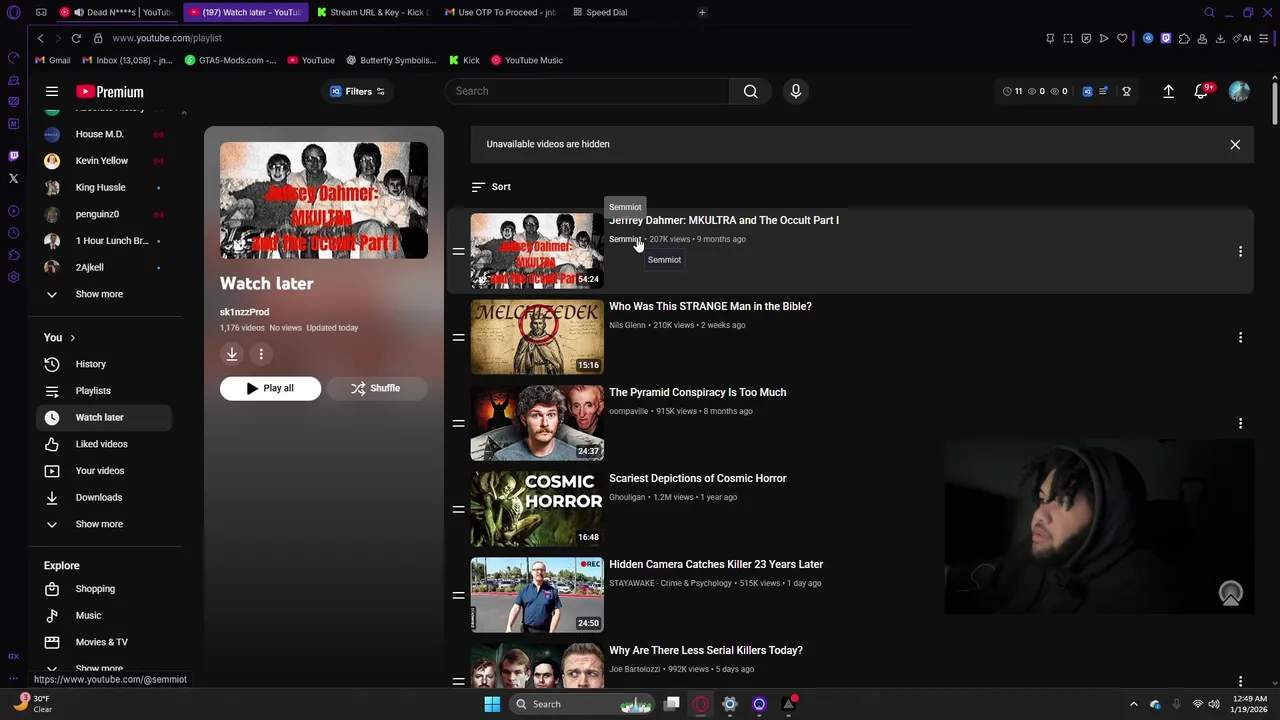Click the address bar URL
The height and width of the screenshot is (720, 1280).
(167, 38)
